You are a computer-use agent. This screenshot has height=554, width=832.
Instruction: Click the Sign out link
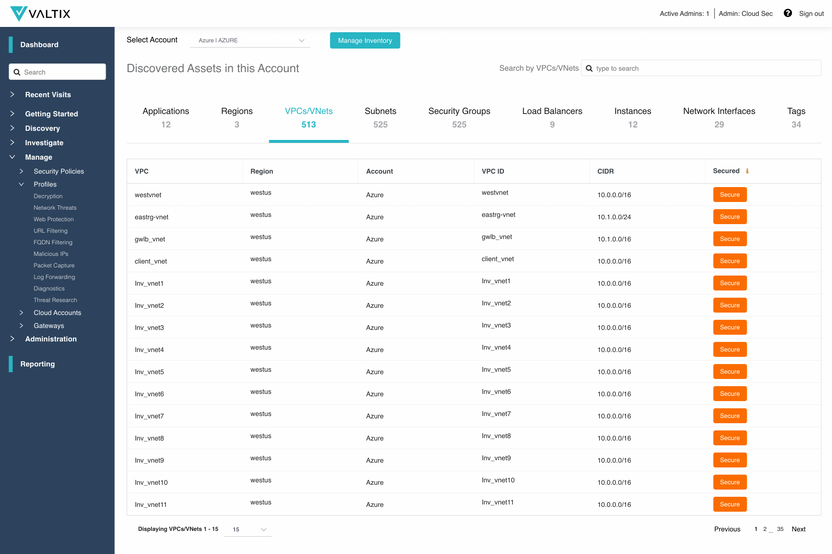click(811, 14)
